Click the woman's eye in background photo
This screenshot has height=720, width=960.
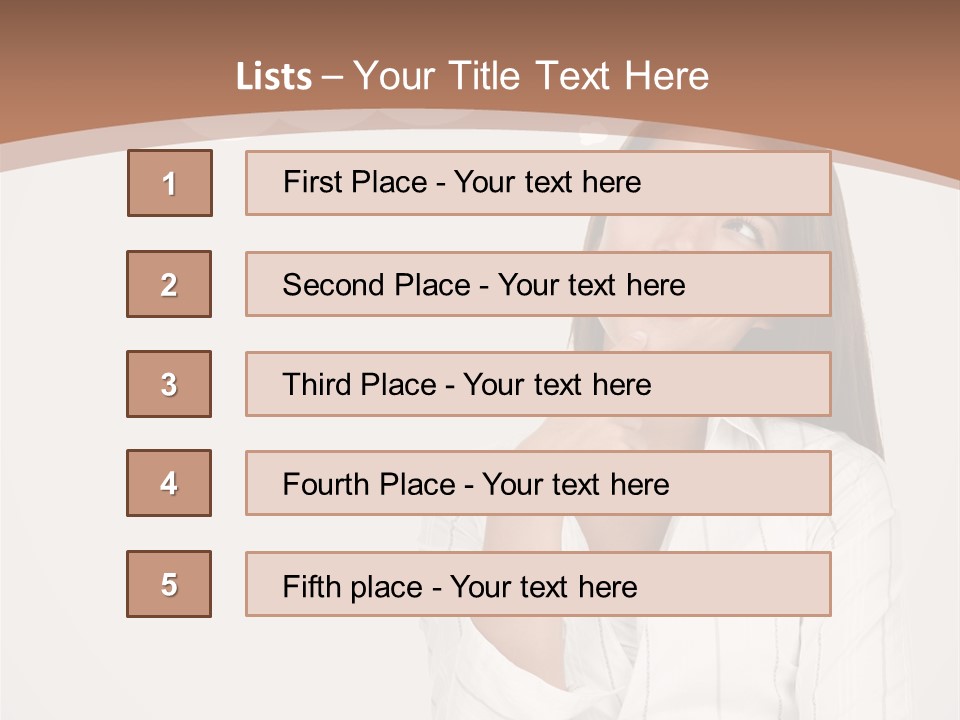coord(740,228)
